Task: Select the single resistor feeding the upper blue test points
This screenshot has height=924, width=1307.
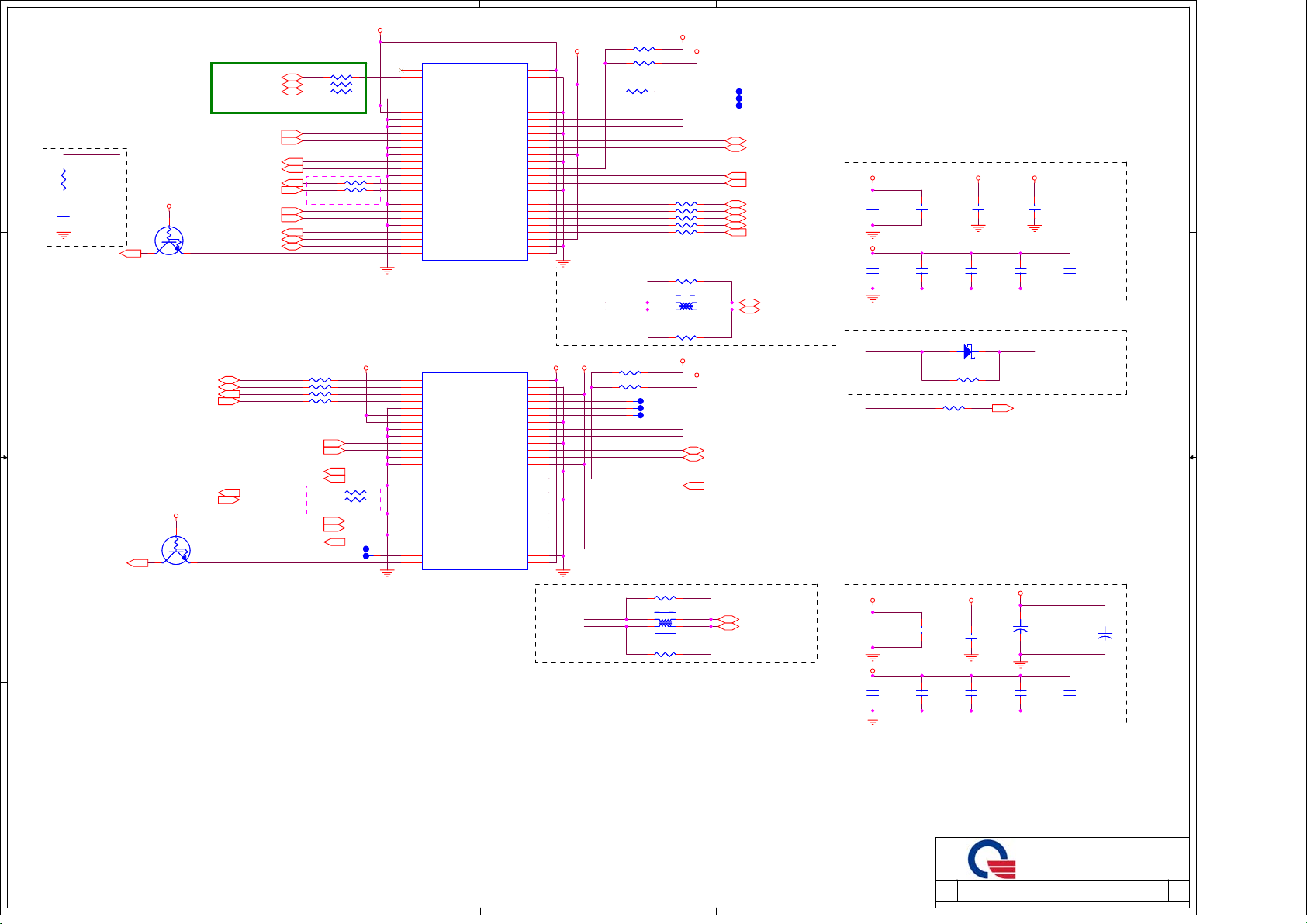Action: pyautogui.click(x=637, y=92)
